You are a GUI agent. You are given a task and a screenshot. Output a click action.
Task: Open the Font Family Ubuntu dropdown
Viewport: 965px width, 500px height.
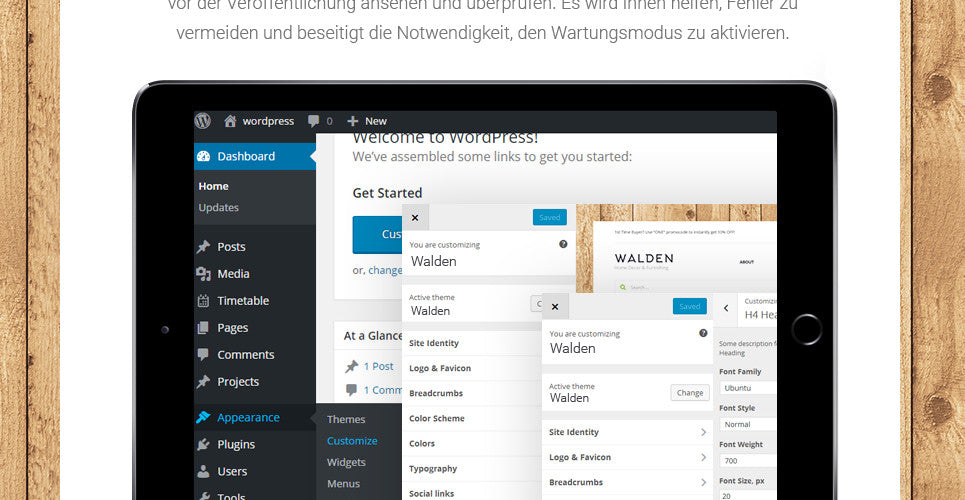click(x=748, y=388)
